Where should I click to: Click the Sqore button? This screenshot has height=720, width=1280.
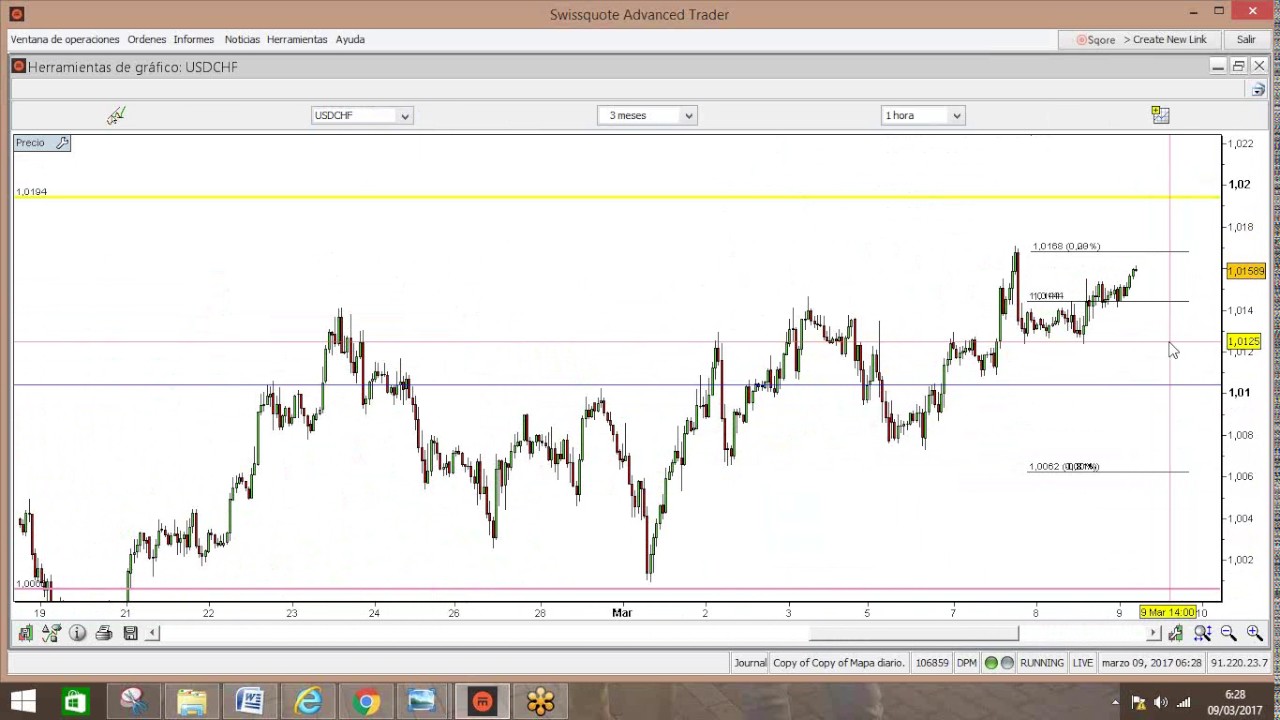coord(1095,40)
